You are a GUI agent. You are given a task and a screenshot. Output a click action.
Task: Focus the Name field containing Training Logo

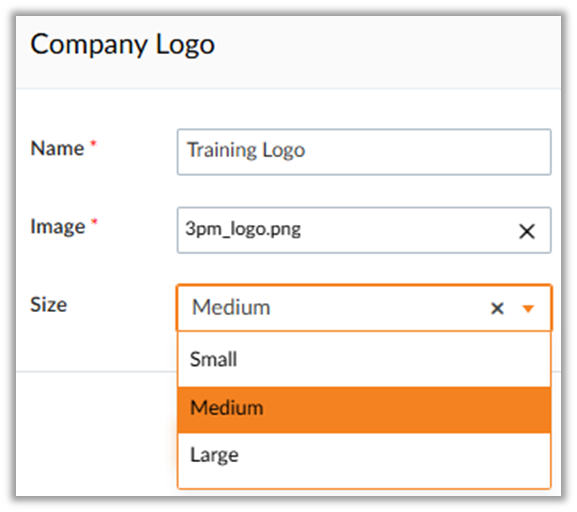tap(364, 152)
